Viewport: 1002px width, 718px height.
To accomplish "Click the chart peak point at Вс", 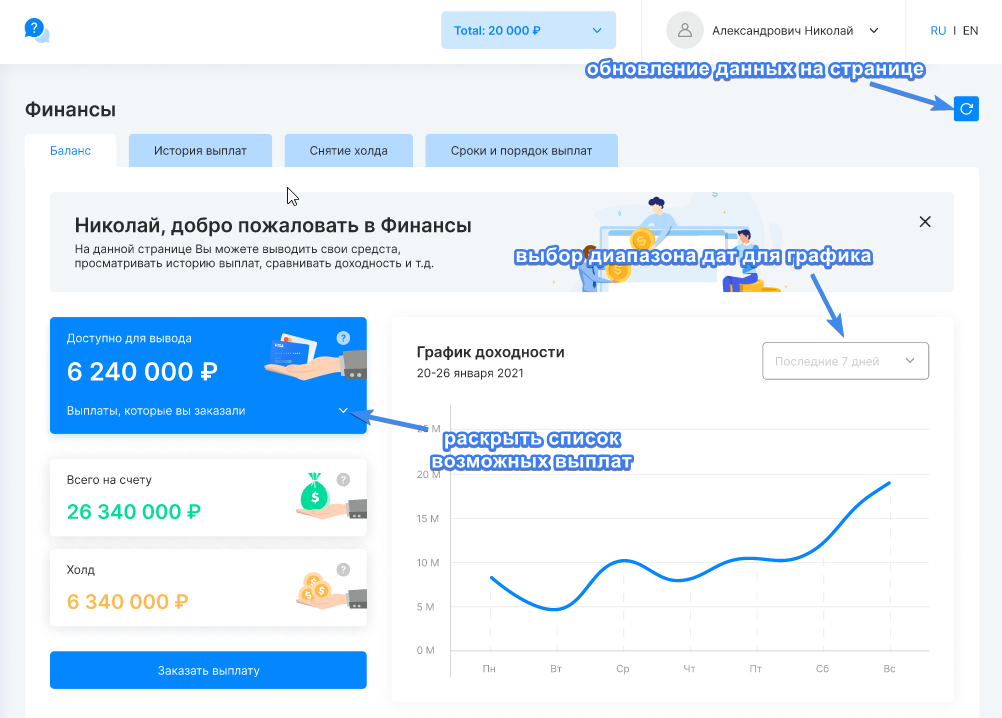I will click(888, 483).
